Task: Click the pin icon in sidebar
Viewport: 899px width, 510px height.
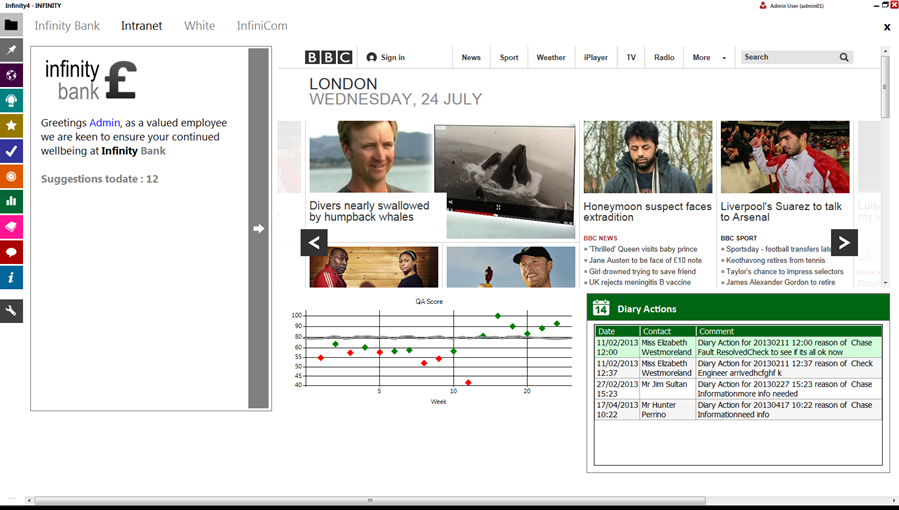Action: (x=11, y=50)
